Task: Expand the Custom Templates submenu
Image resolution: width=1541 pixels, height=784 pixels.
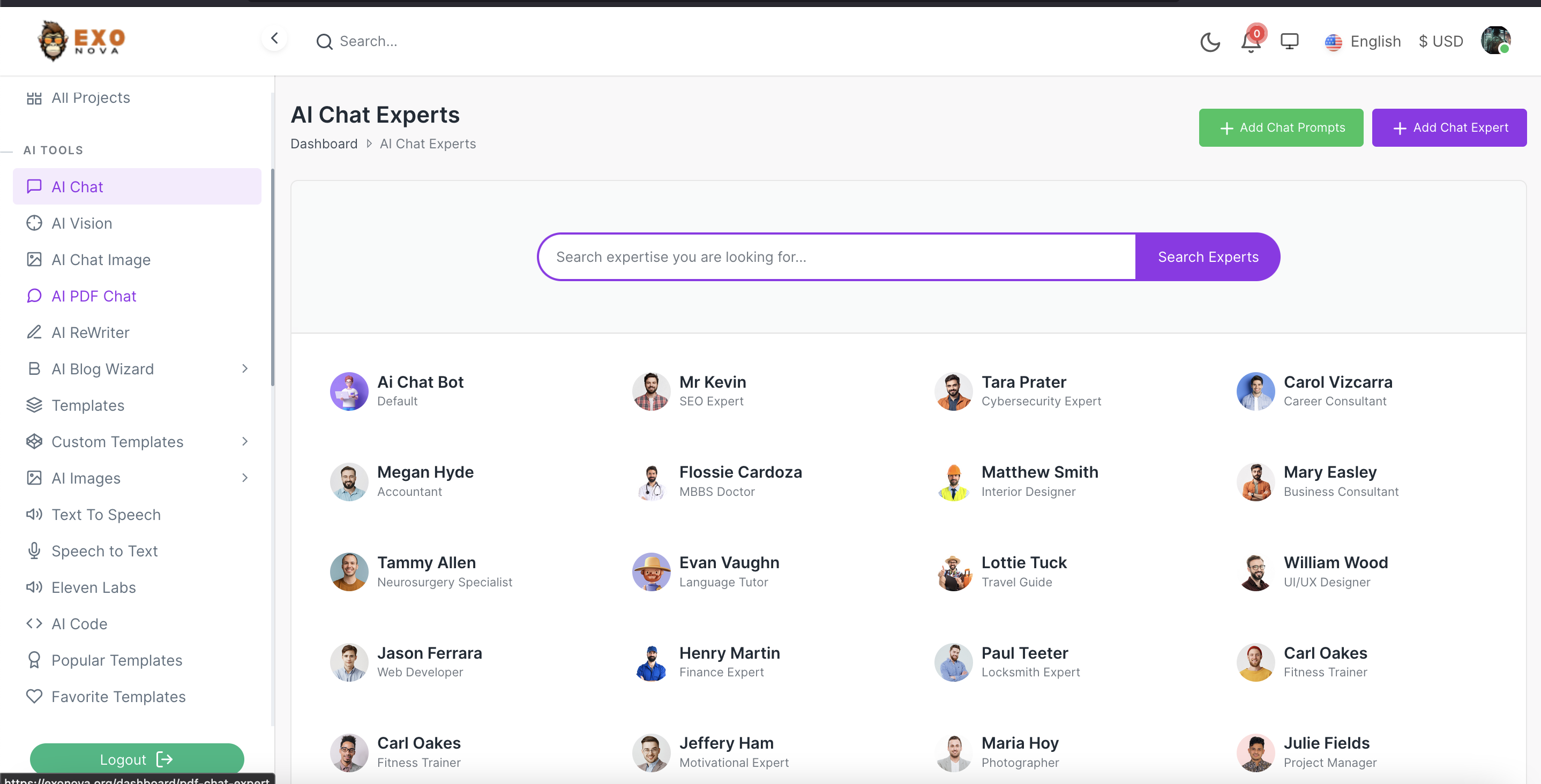Action: (244, 441)
